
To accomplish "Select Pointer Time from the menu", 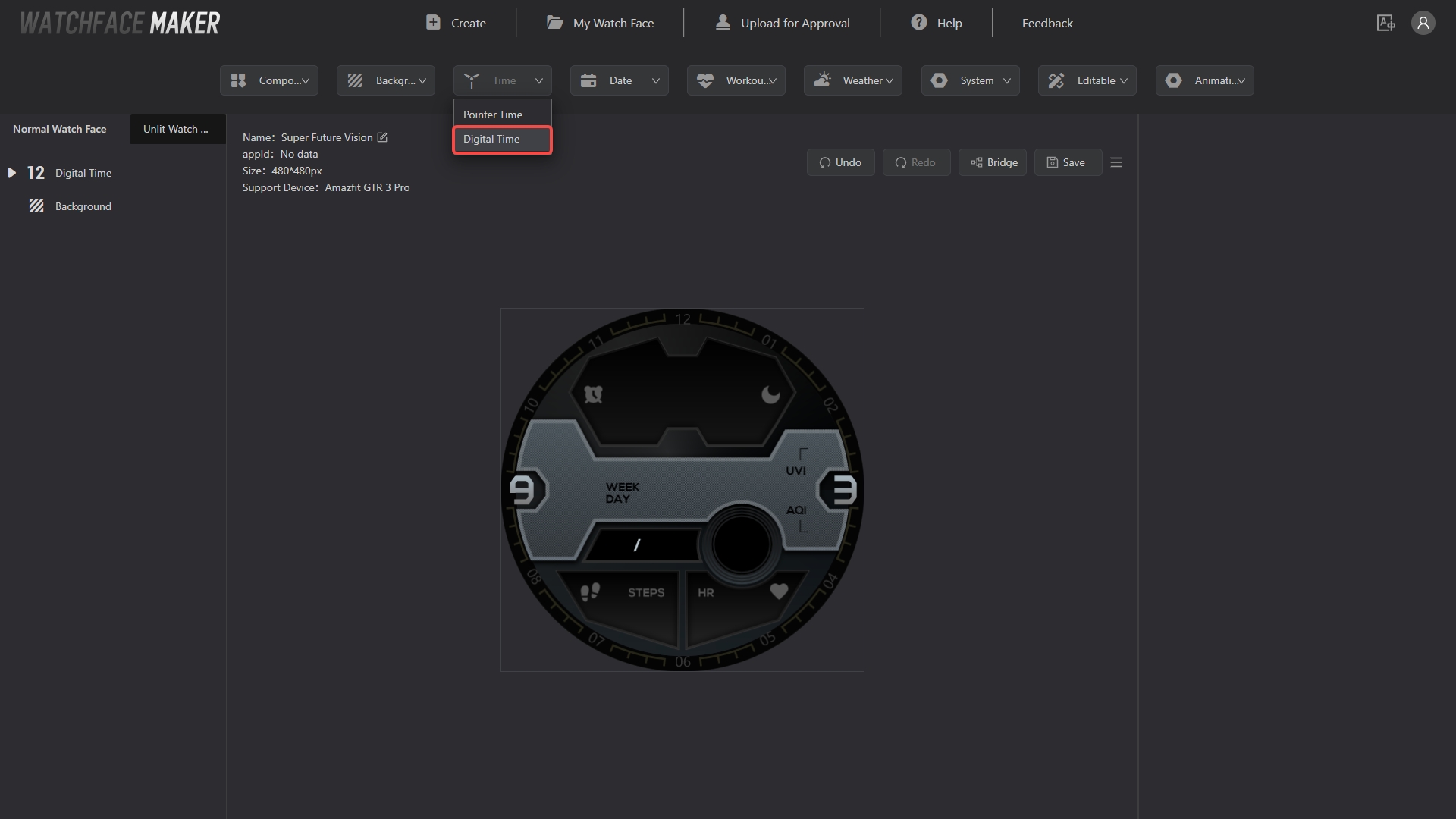I will pyautogui.click(x=493, y=115).
